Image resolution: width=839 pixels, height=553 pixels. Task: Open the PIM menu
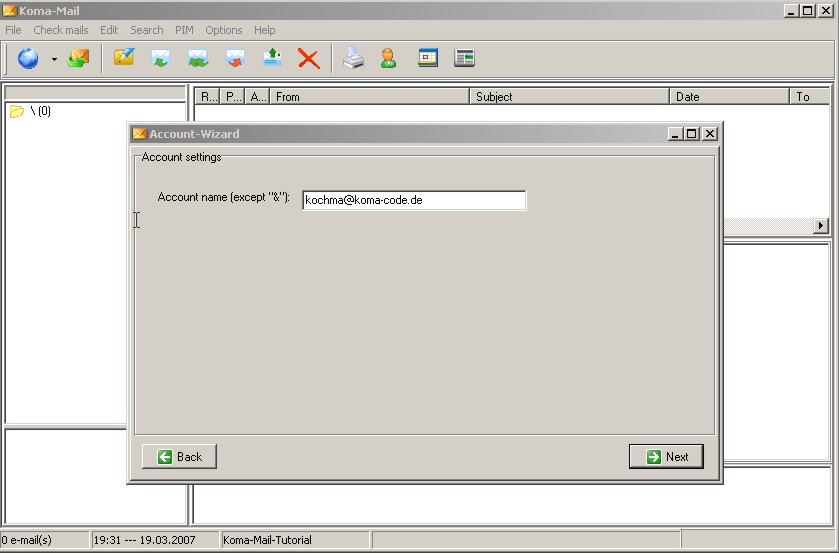(184, 30)
